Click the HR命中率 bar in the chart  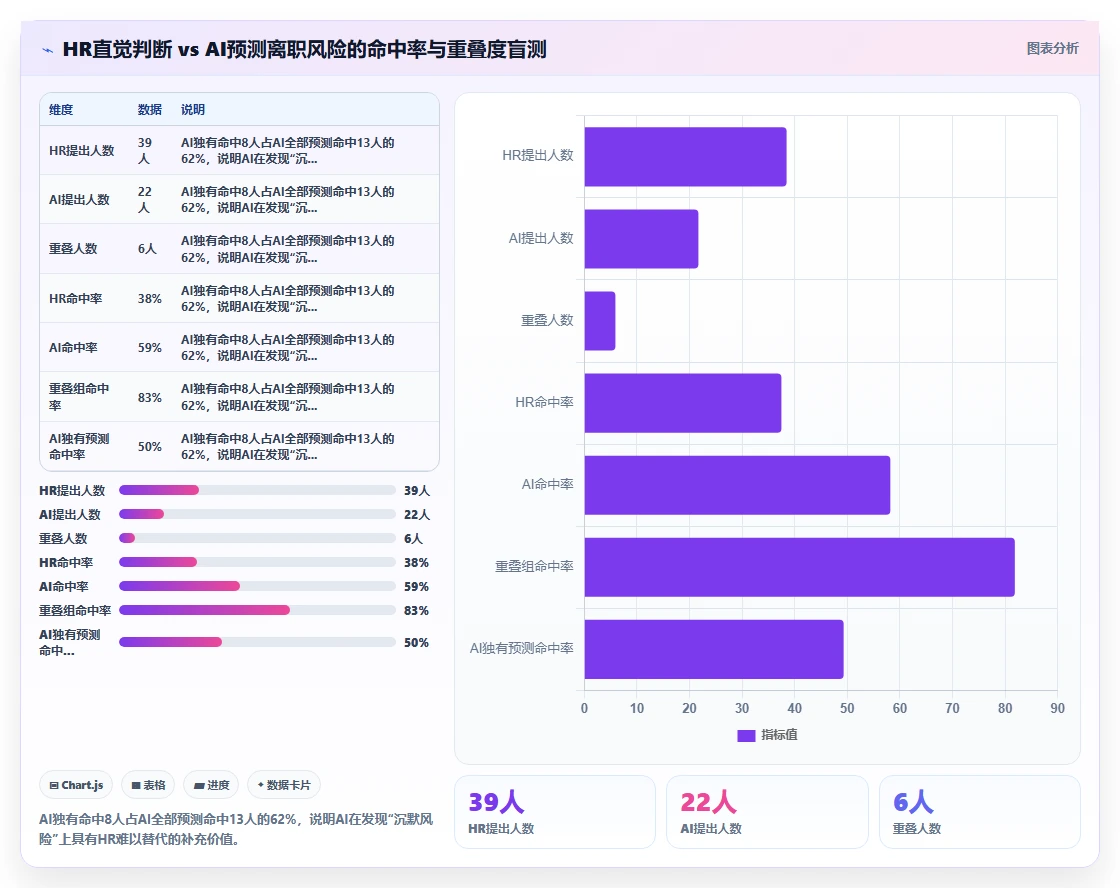(x=683, y=403)
